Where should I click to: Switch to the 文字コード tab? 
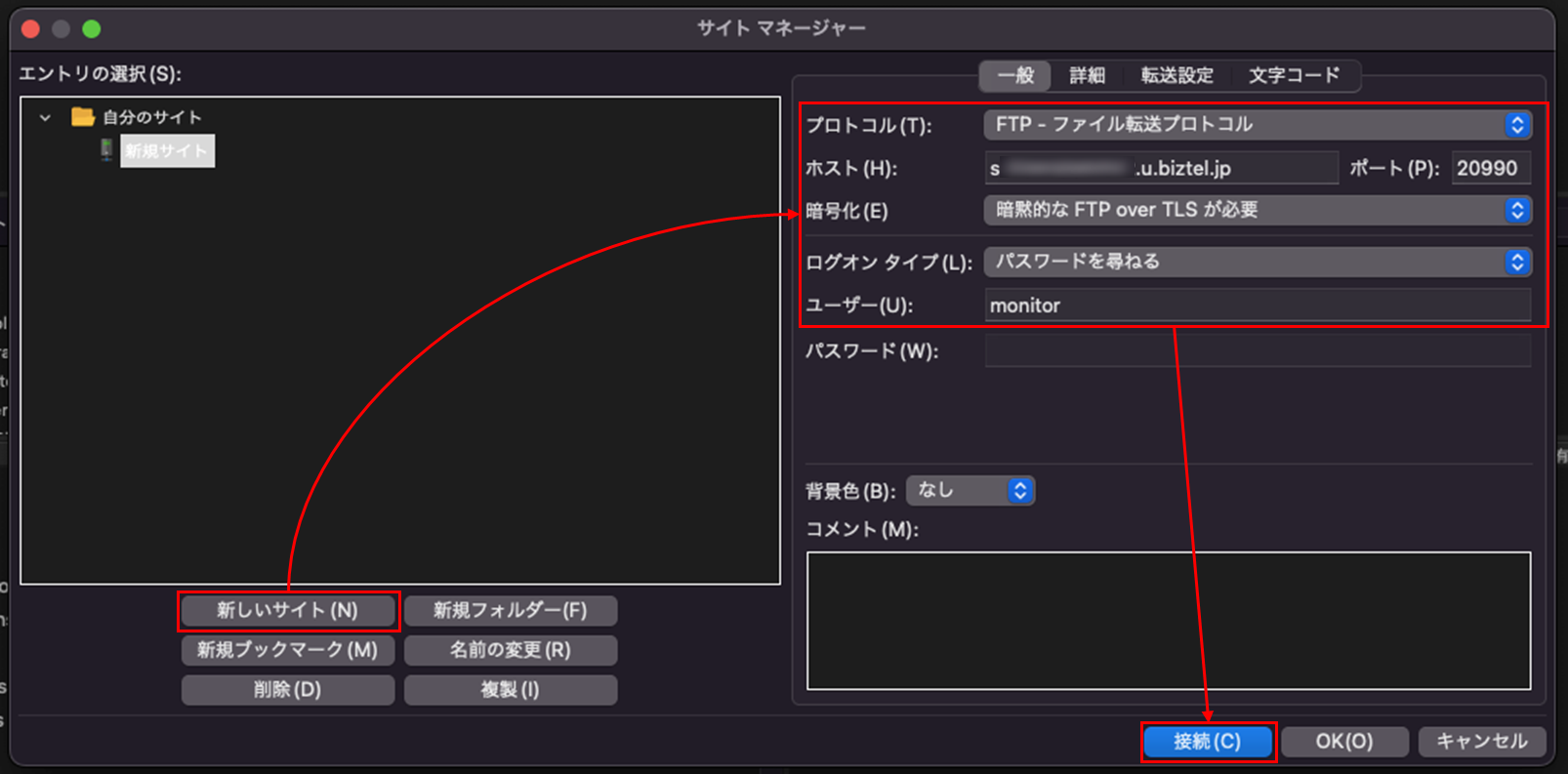[x=1294, y=75]
